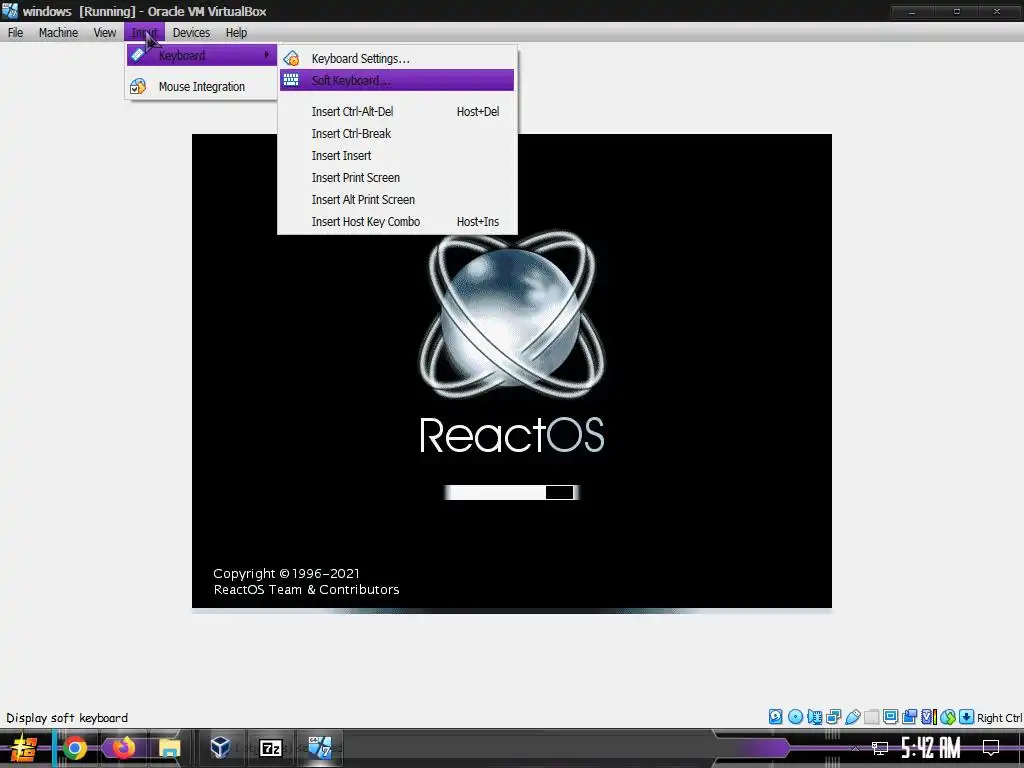Click the mouse integration status icon
1024x768 pixels.
pyautogui.click(x=948, y=717)
